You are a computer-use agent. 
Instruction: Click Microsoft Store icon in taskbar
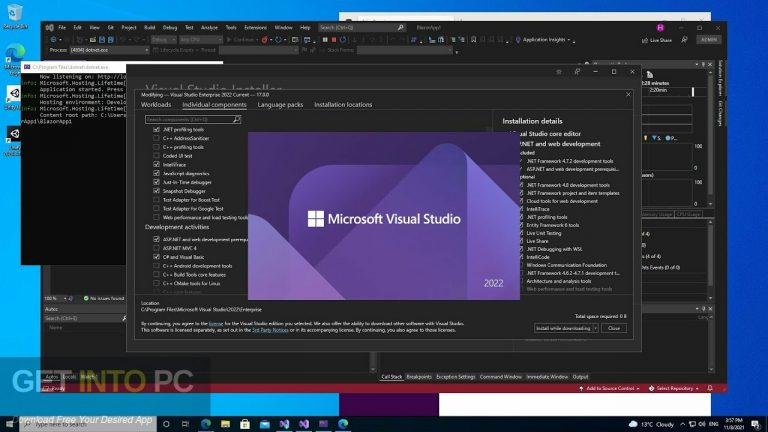pyautogui.click(x=245, y=424)
